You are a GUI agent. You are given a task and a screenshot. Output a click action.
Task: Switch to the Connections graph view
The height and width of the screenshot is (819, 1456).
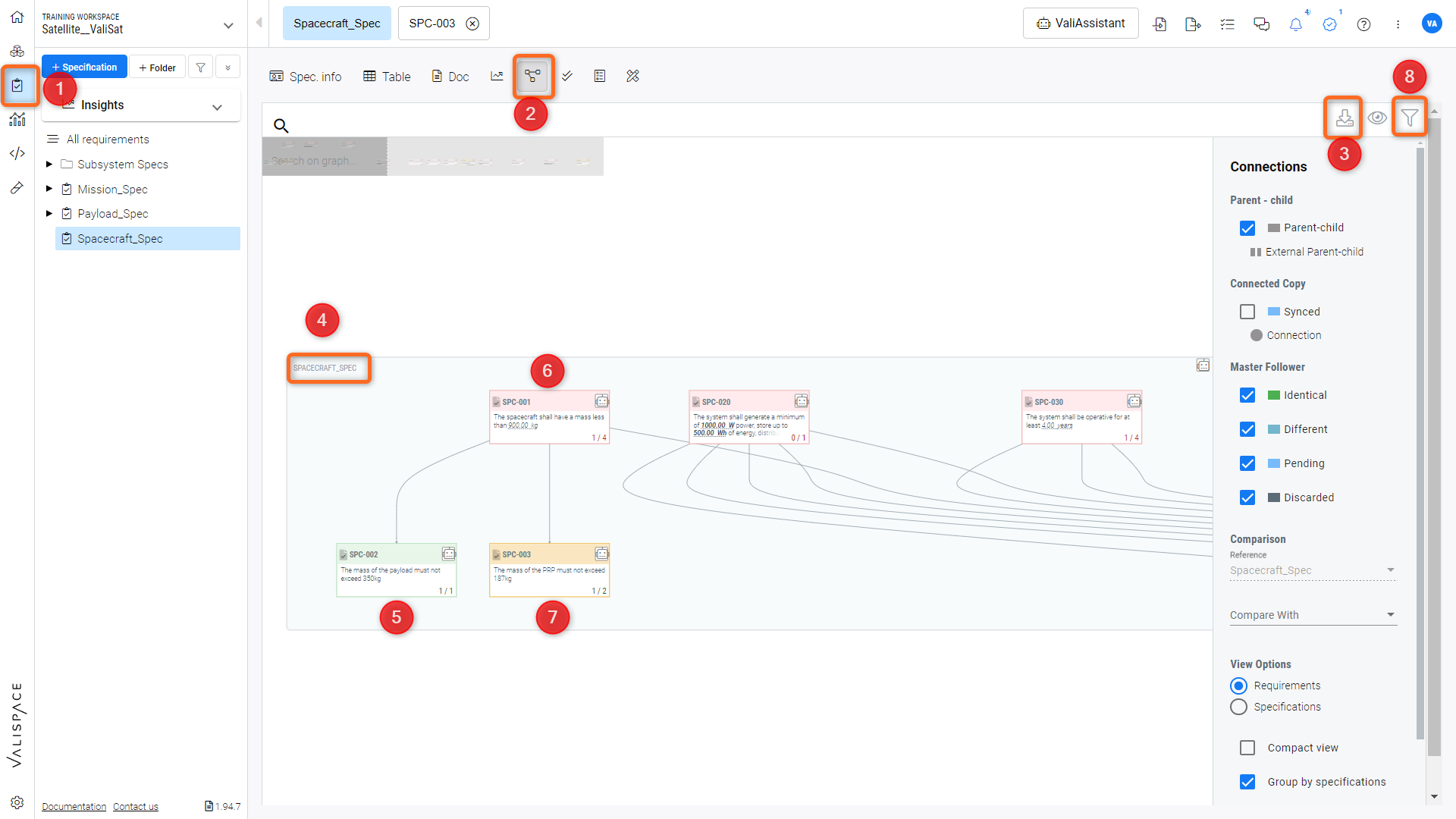click(x=533, y=76)
